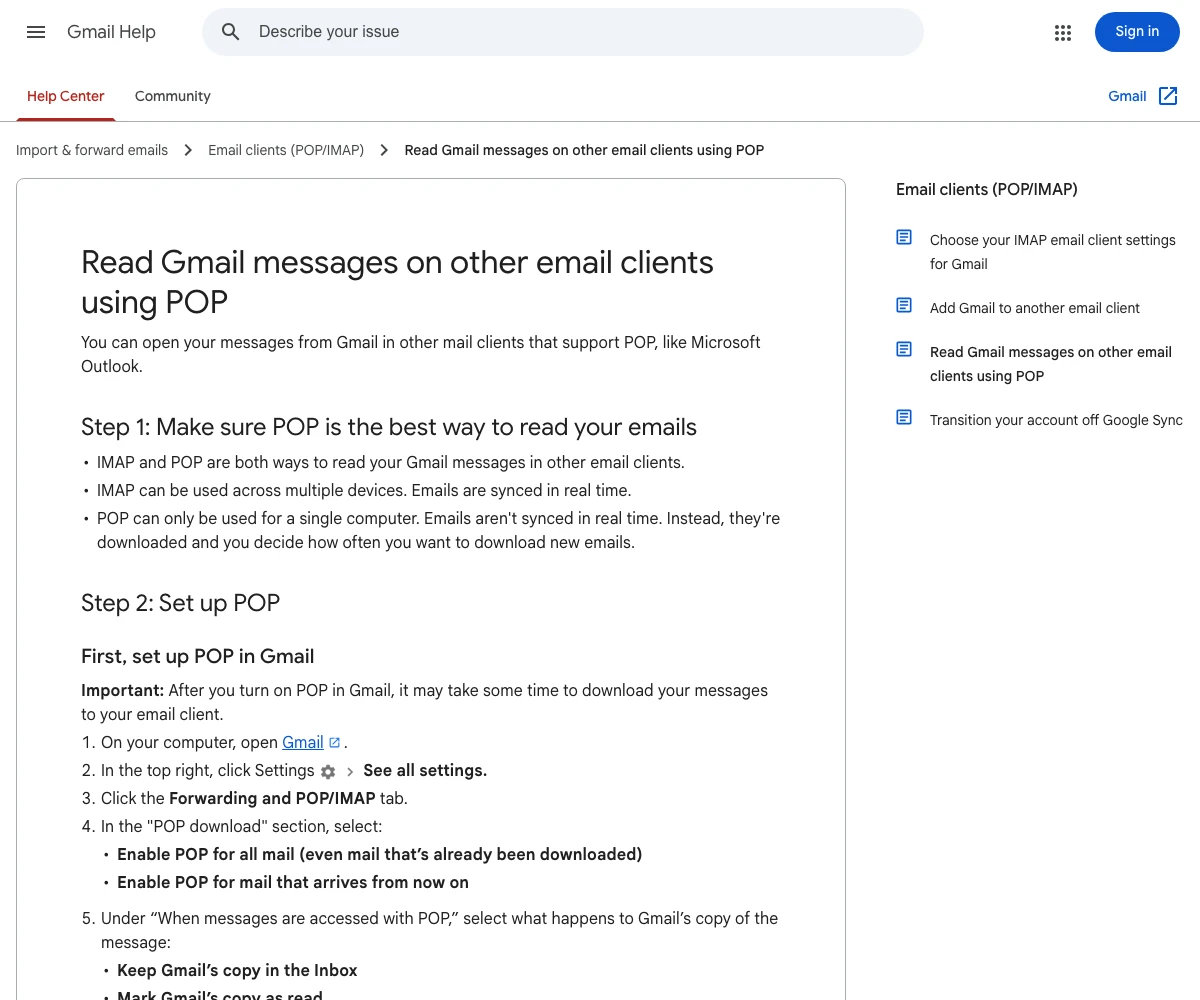This screenshot has height=1000, width=1200.
Task: Click the Gmail Help title
Action: pos(111,32)
